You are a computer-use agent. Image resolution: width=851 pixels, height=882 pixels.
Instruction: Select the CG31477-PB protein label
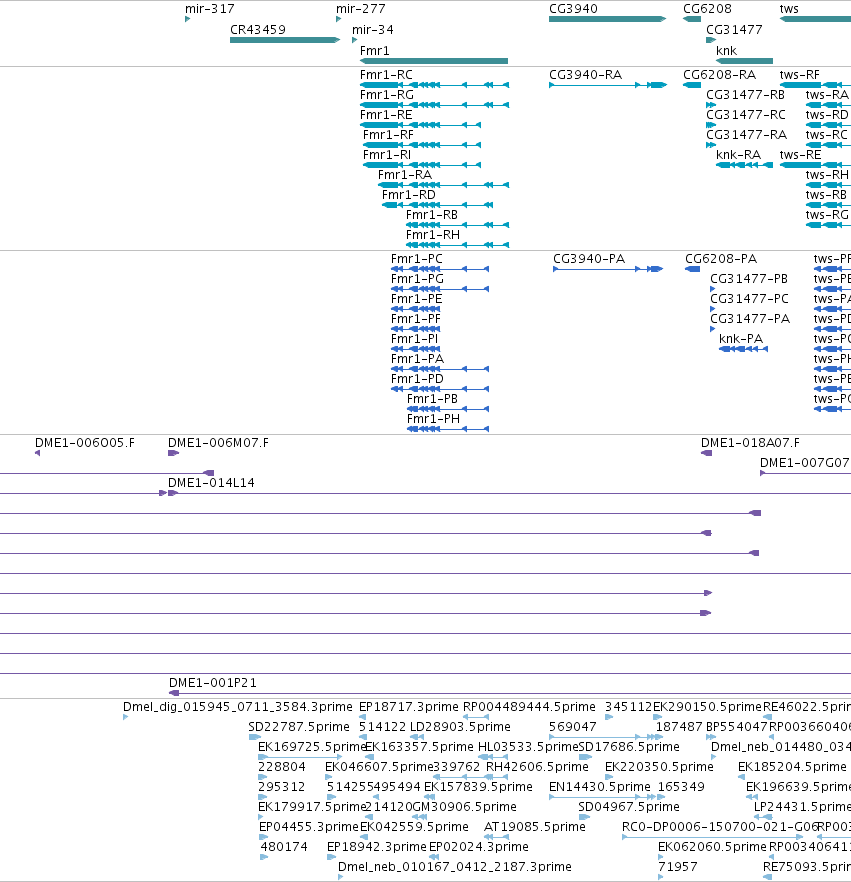click(x=749, y=279)
